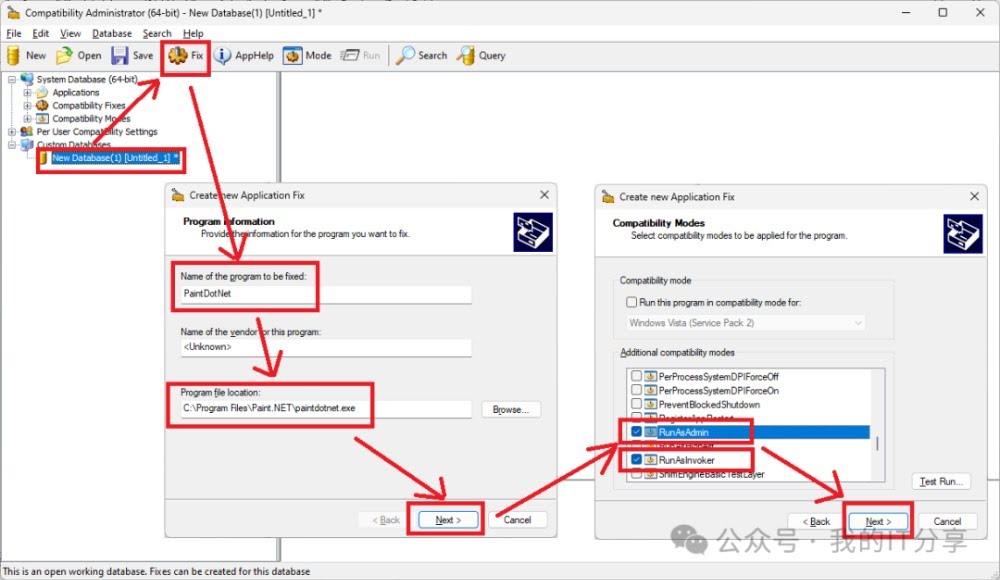This screenshot has width=1000, height=580.
Task: Click the New database toolbar icon
Action: pos(26,56)
